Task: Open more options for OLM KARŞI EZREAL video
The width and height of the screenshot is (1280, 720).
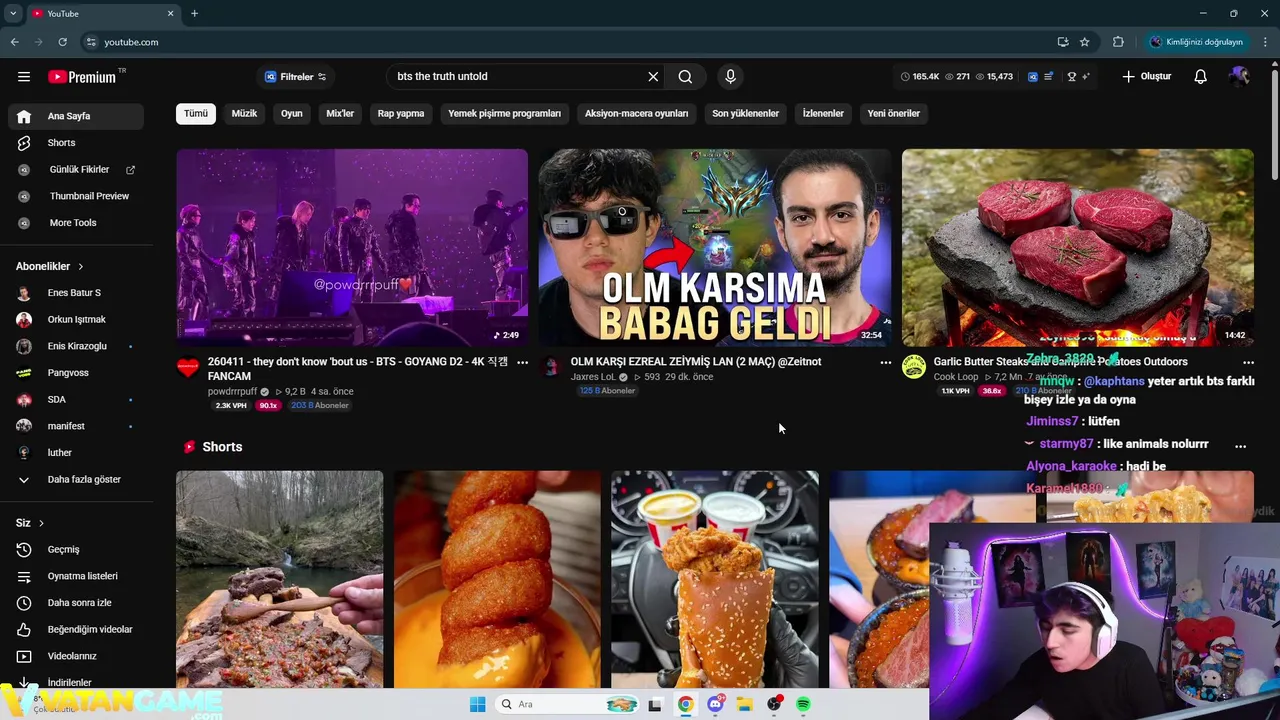Action: coord(885,362)
